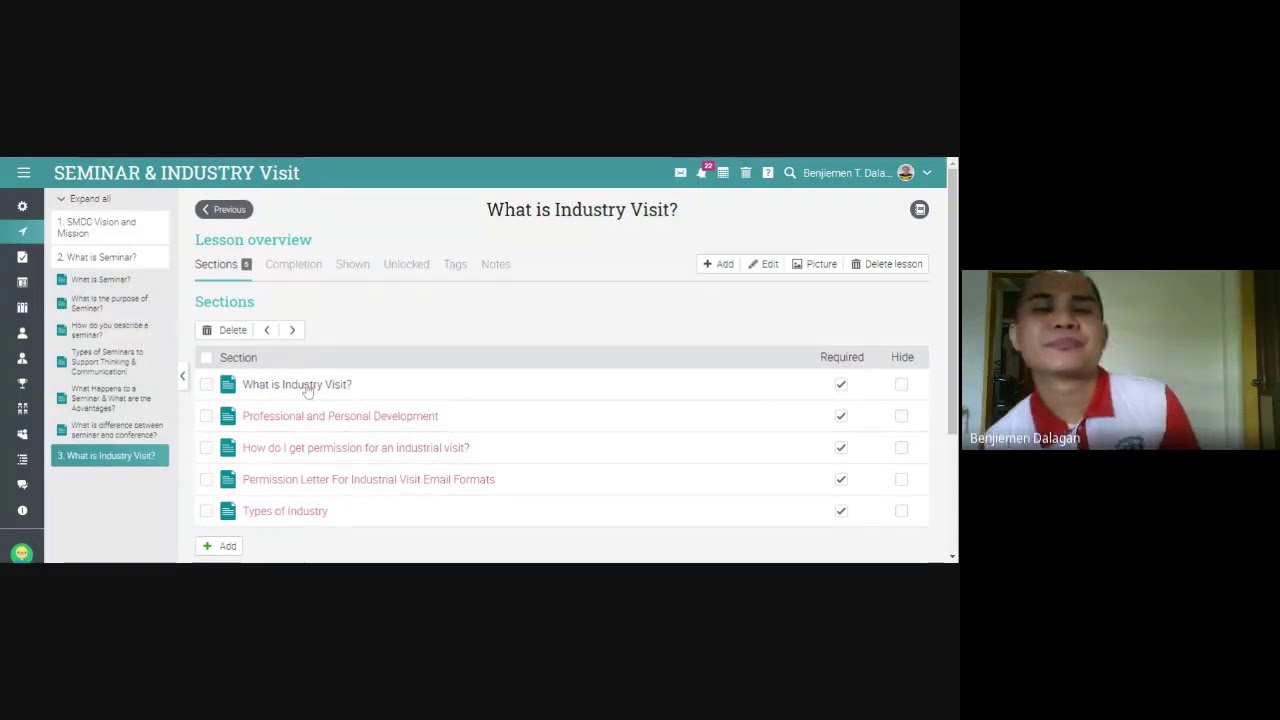The height and width of the screenshot is (720, 1280).
Task: Click the user avatar picture
Action: coord(906,173)
